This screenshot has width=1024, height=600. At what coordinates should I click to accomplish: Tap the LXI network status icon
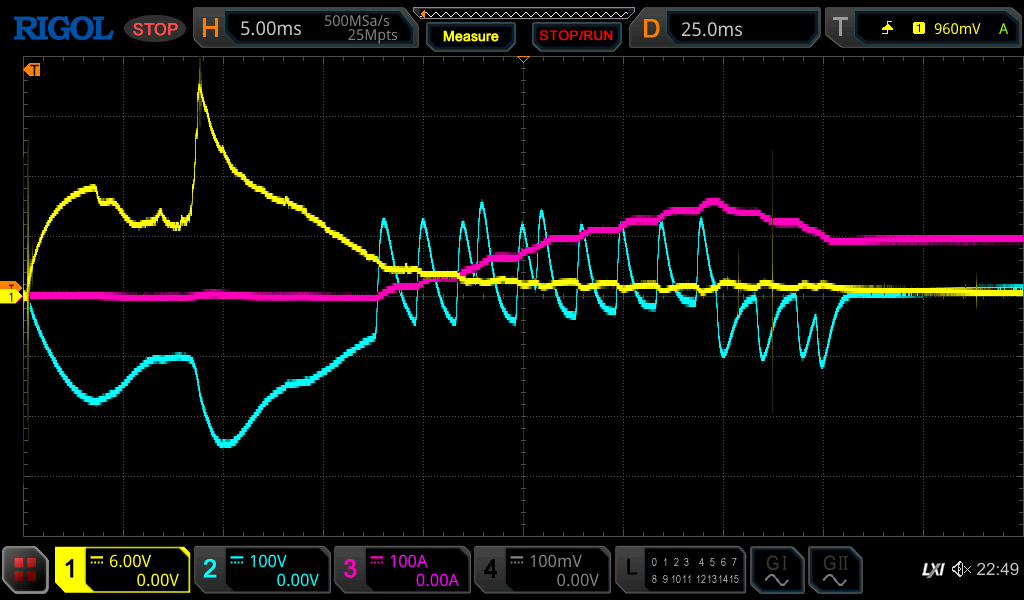click(x=932, y=570)
